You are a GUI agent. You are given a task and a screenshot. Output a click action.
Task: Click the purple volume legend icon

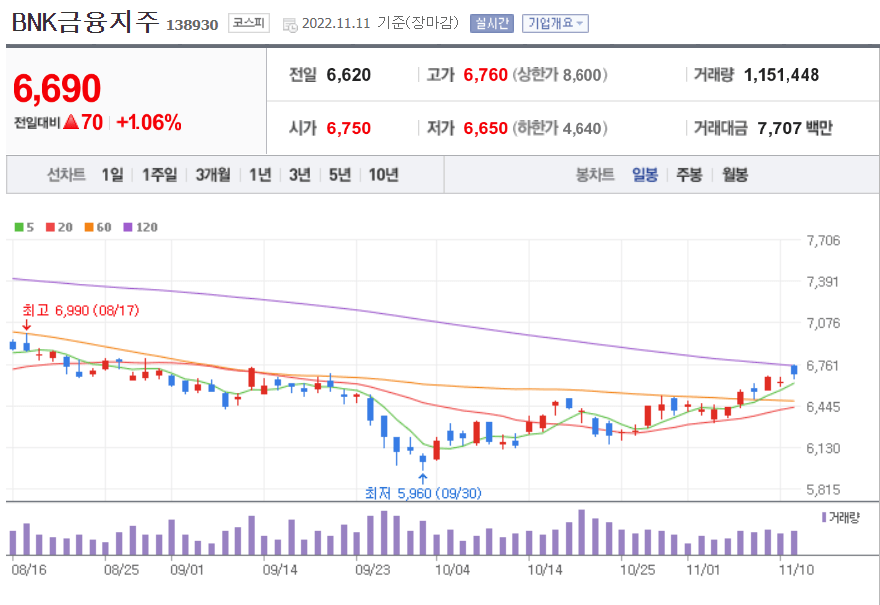coord(824,516)
